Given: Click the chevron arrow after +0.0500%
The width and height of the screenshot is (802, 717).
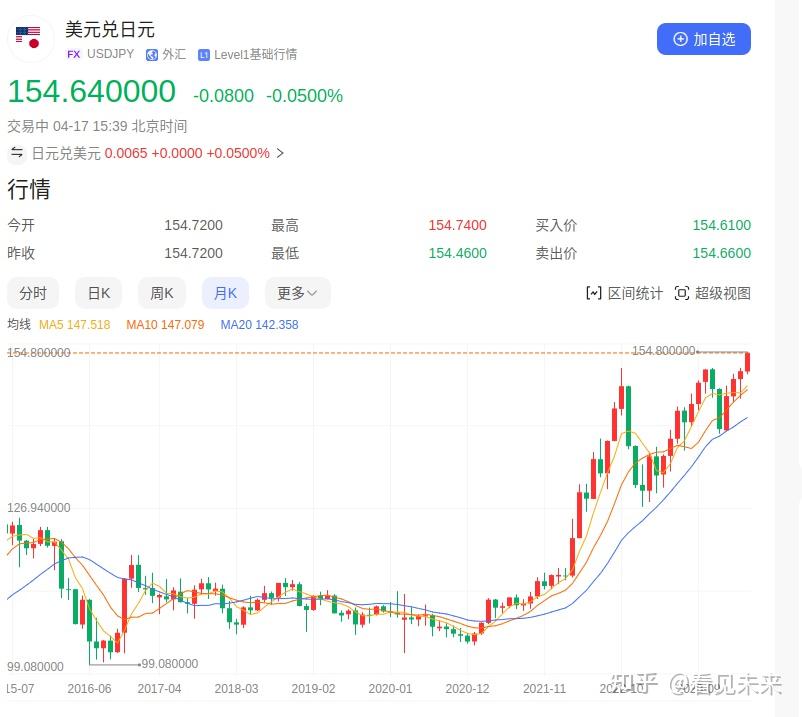Looking at the screenshot, I should 280,153.
